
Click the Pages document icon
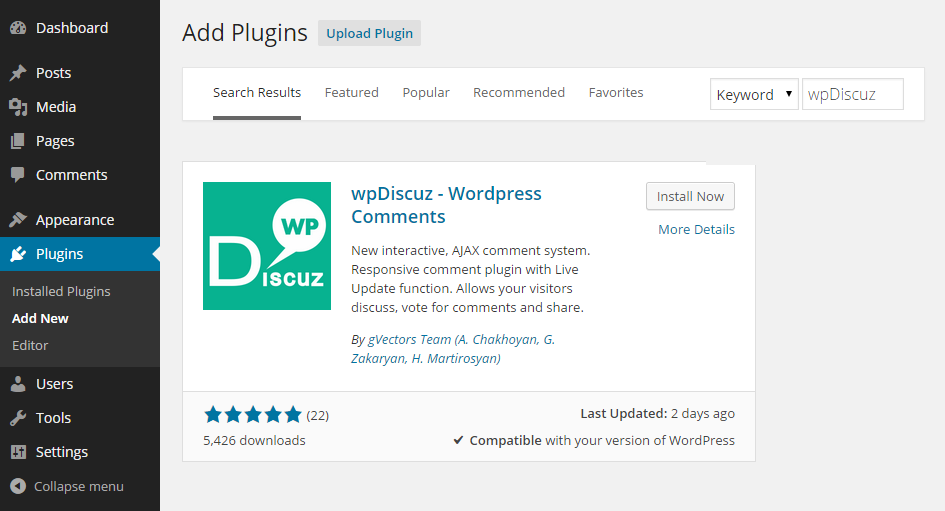pos(18,141)
